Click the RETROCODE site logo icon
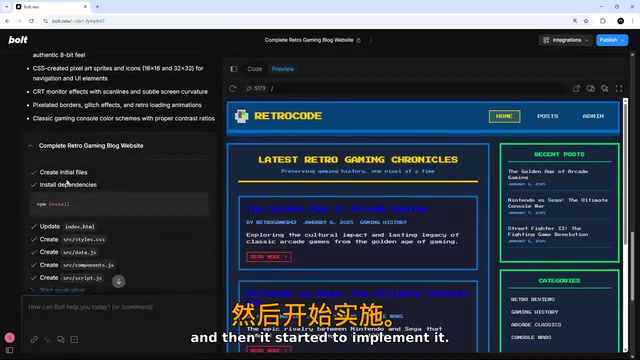The width and height of the screenshot is (640, 360). pyautogui.click(x=241, y=116)
